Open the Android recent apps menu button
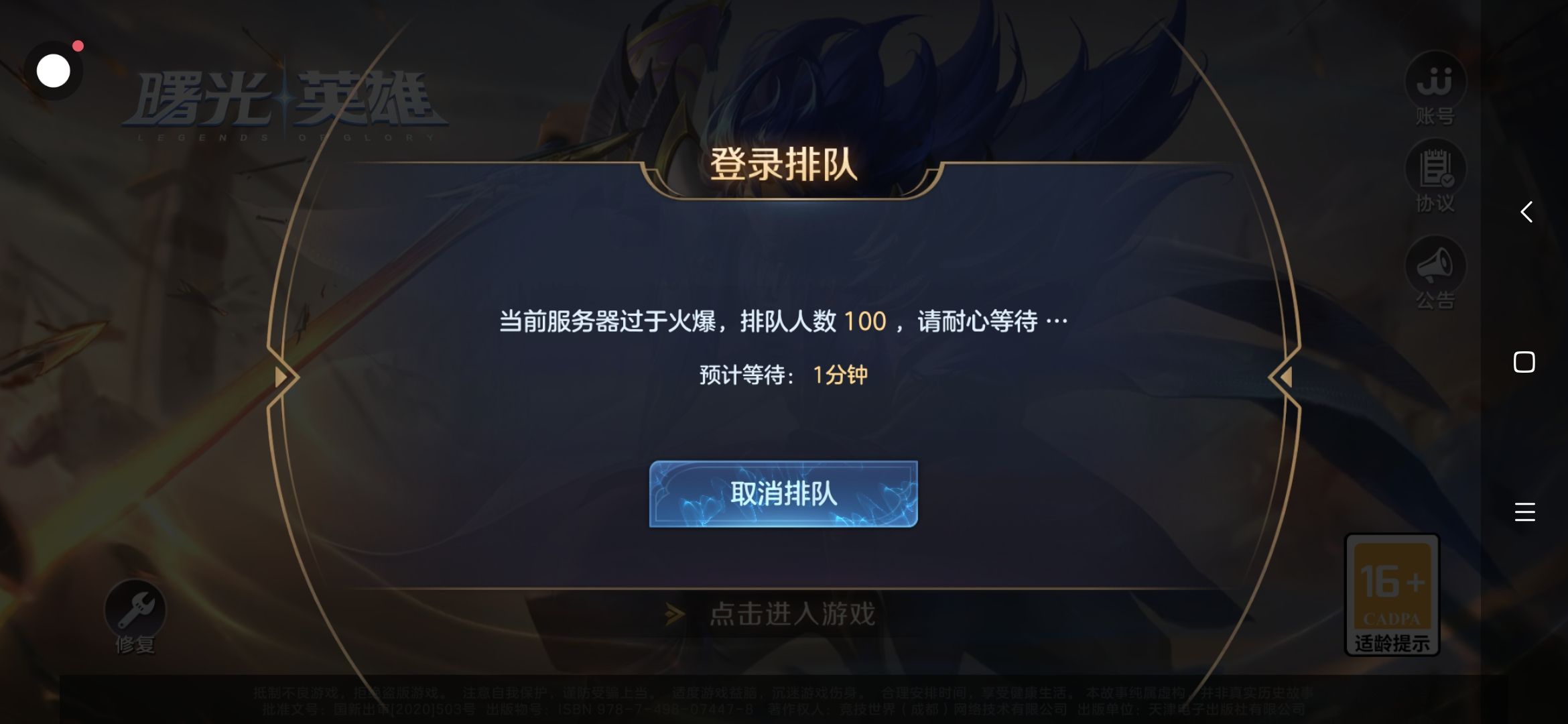1568x724 pixels. pos(1524,512)
